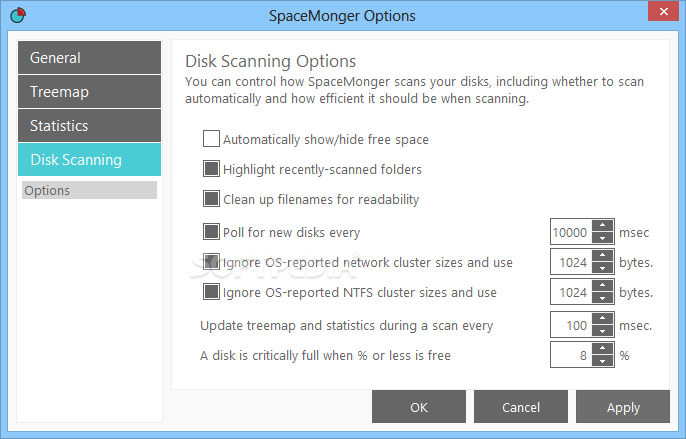Decrease NTFS cluster size bytes
The height and width of the screenshot is (439, 686).
[602, 298]
